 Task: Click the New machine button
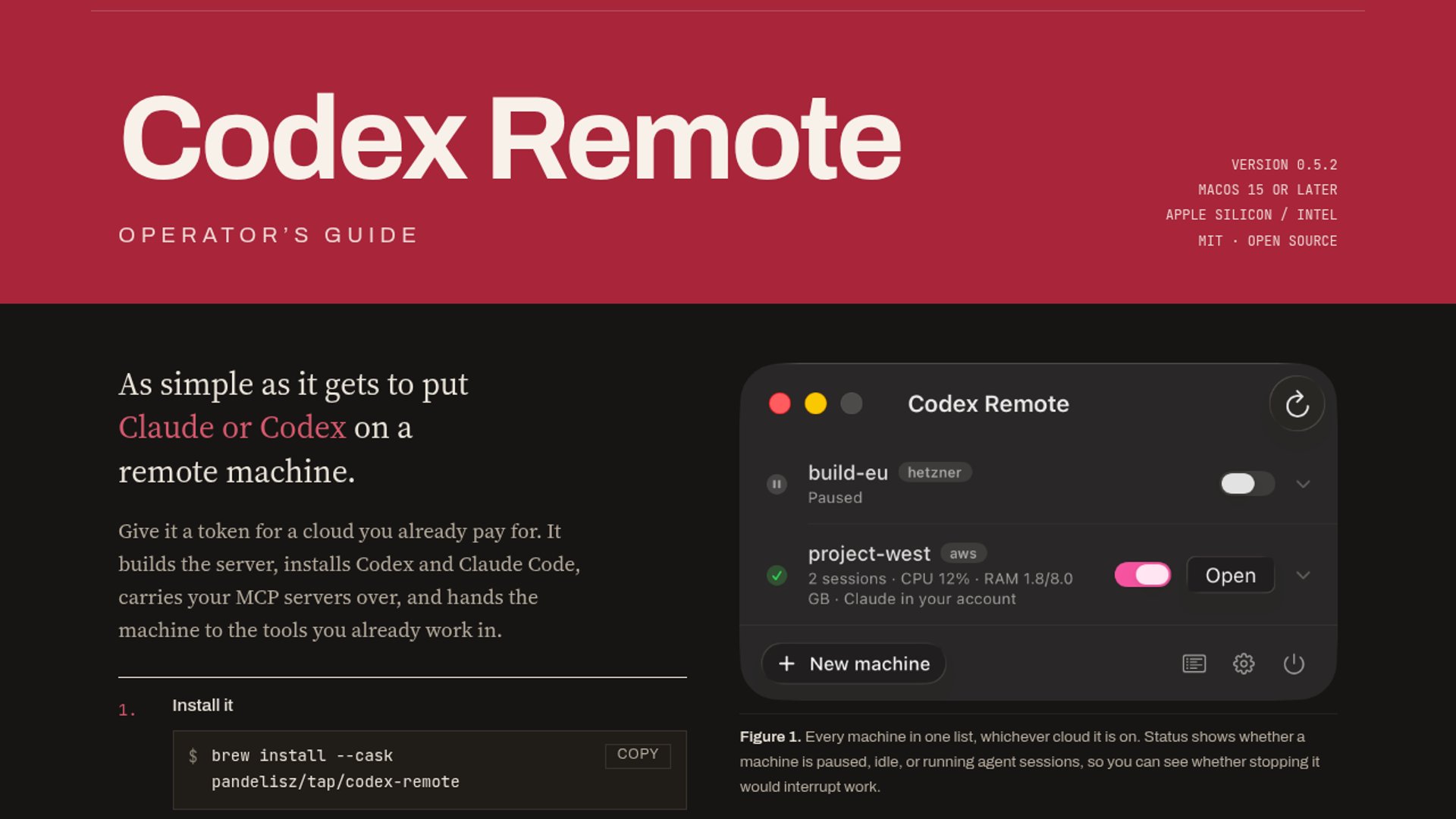(854, 664)
